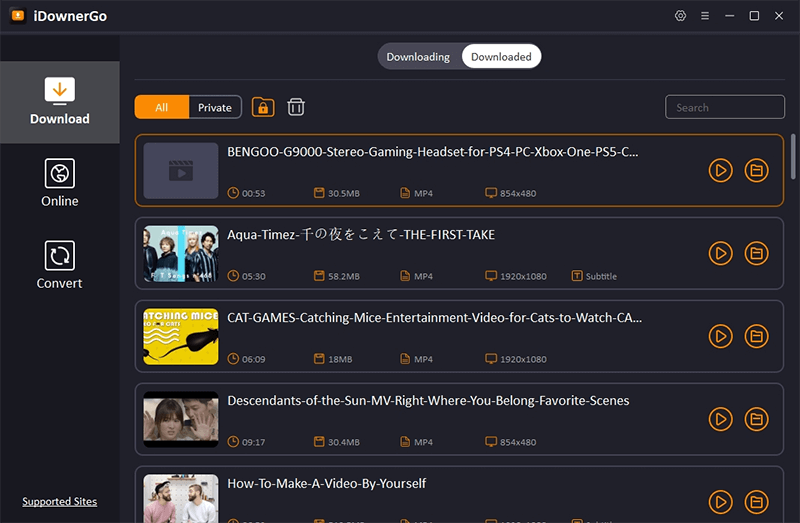800x523 pixels.
Task: Go to the Convert section
Action: pos(60,265)
